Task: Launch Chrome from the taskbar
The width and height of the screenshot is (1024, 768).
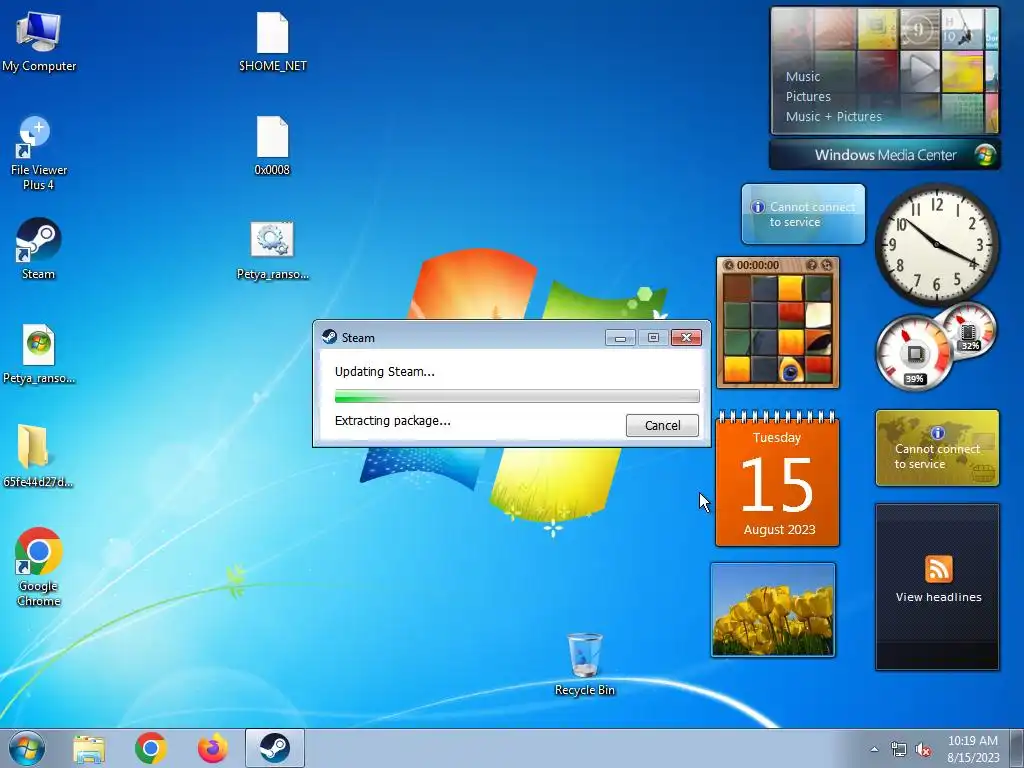Action: click(x=151, y=748)
